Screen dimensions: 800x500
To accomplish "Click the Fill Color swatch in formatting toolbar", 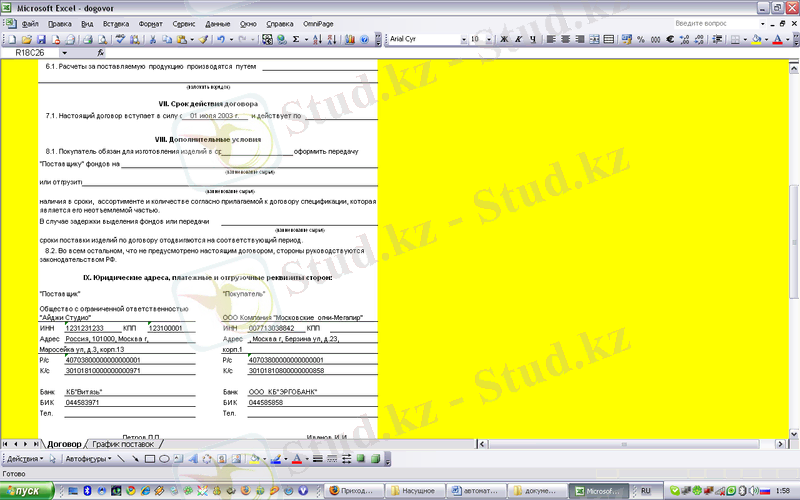I will coord(754,39).
